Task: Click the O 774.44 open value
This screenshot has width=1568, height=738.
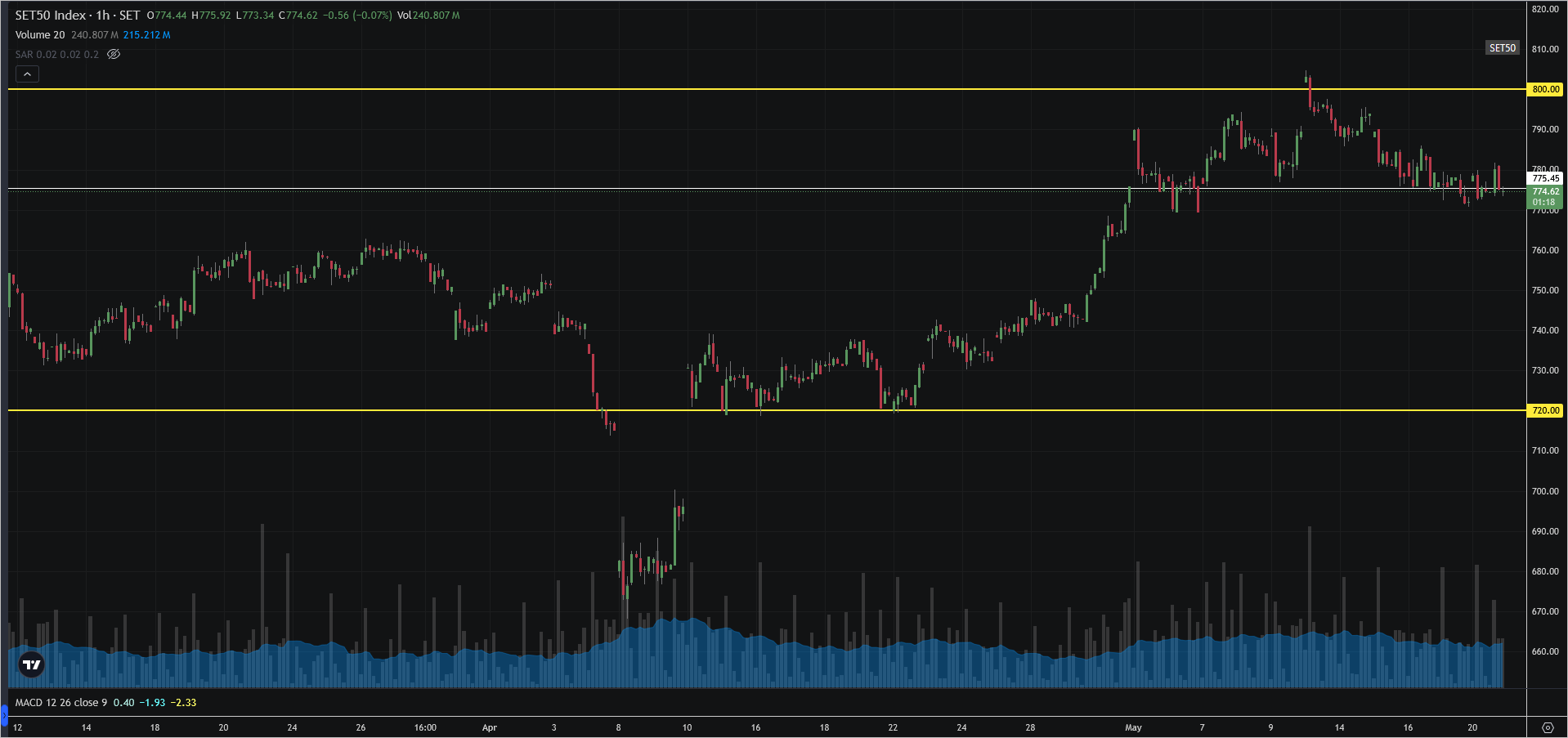Action: pyautogui.click(x=167, y=16)
